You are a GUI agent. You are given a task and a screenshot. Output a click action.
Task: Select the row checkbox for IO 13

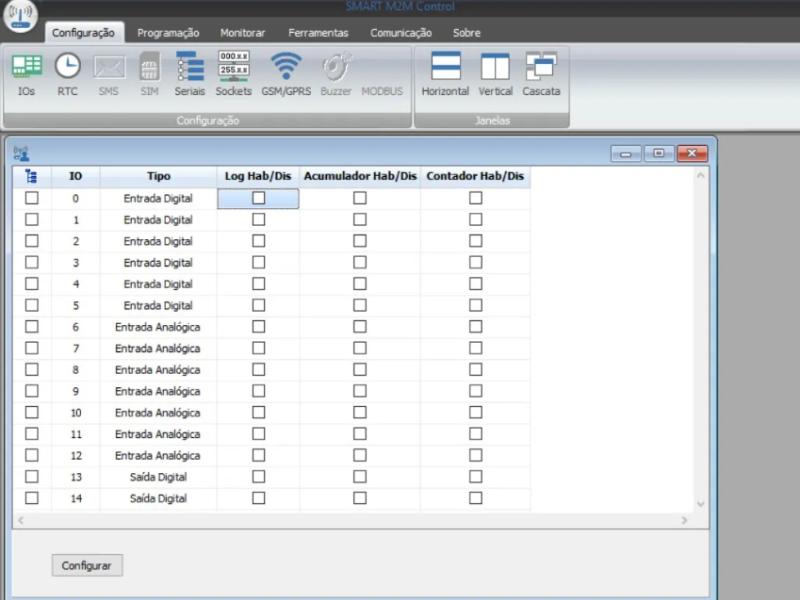point(32,477)
